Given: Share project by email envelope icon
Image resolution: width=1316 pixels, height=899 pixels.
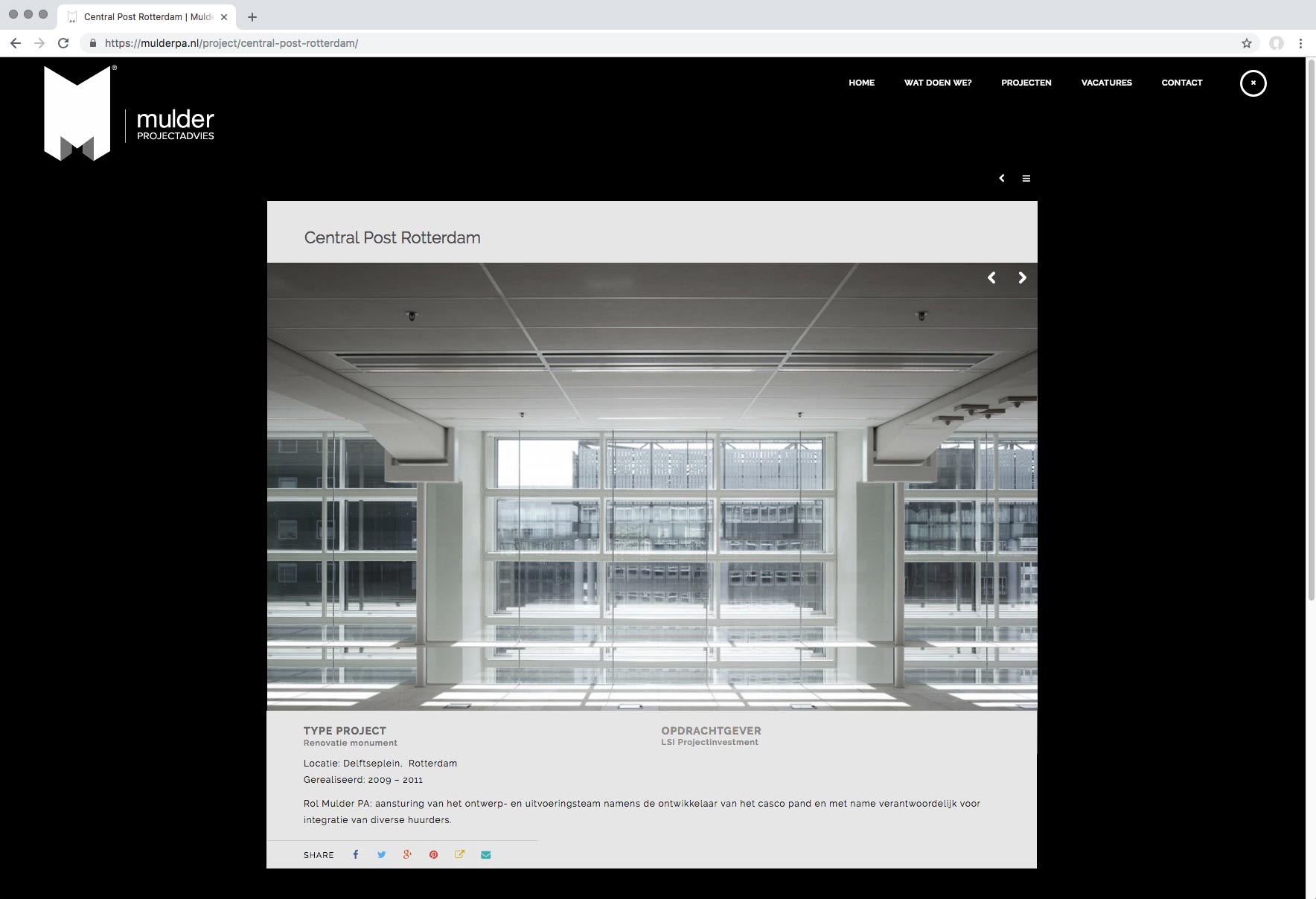Looking at the screenshot, I should [485, 854].
